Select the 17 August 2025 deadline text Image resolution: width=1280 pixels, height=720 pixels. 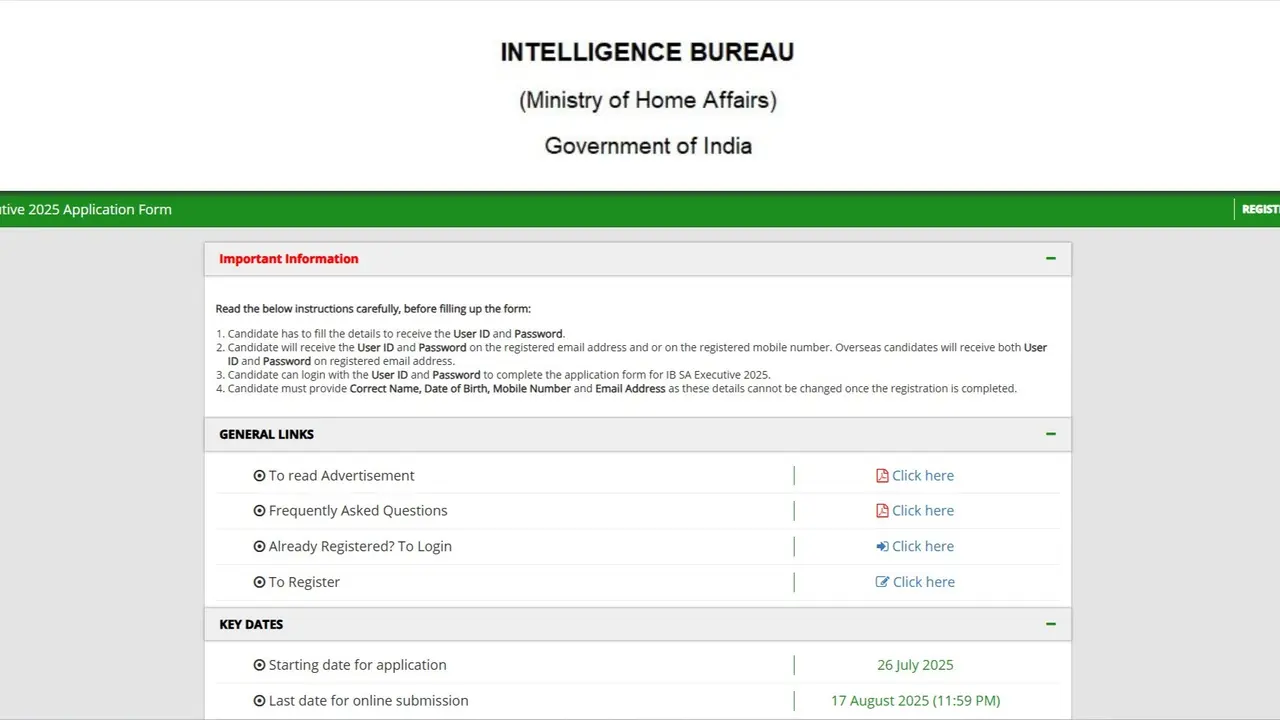915,700
